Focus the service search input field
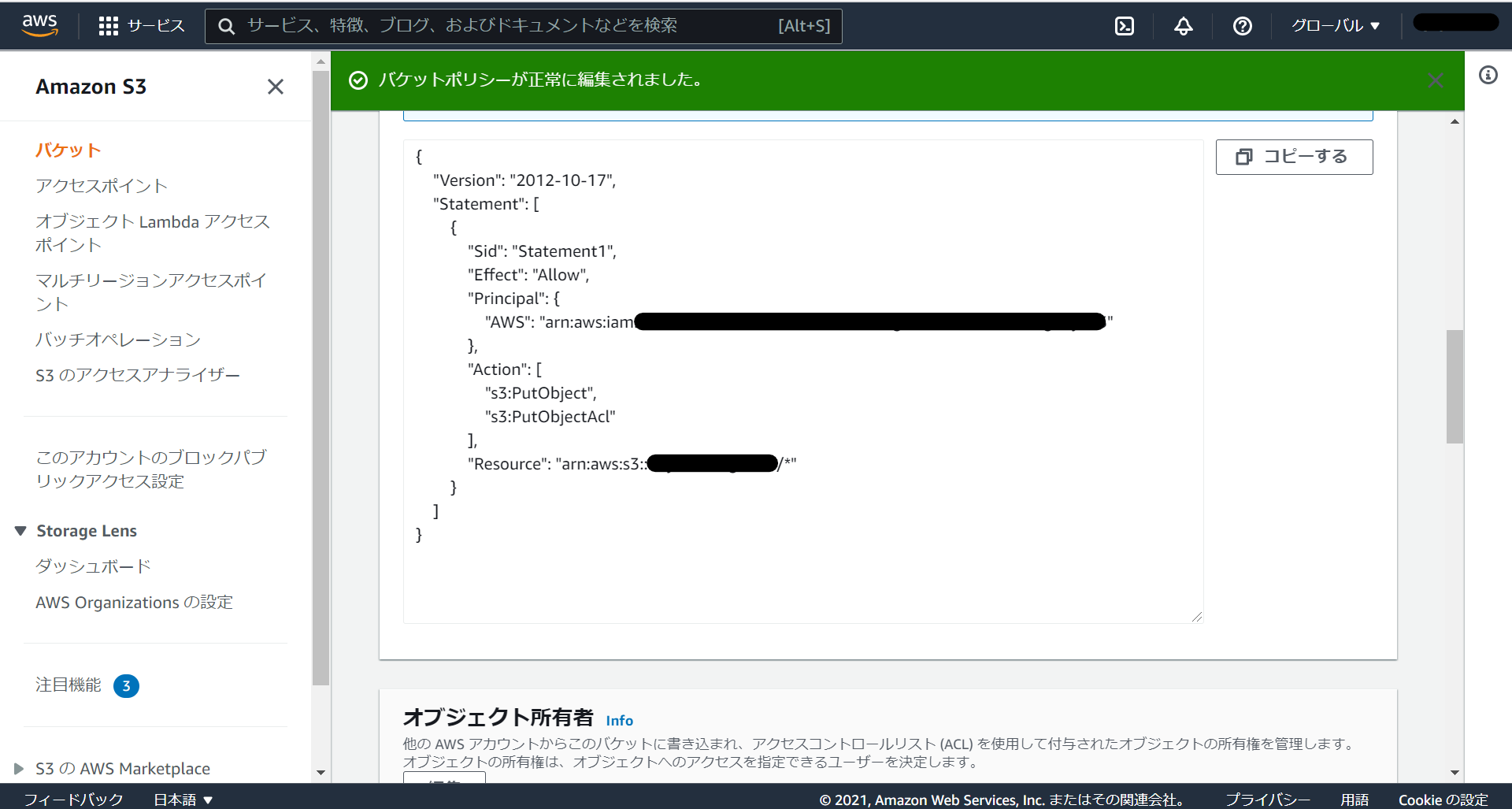 (x=524, y=26)
